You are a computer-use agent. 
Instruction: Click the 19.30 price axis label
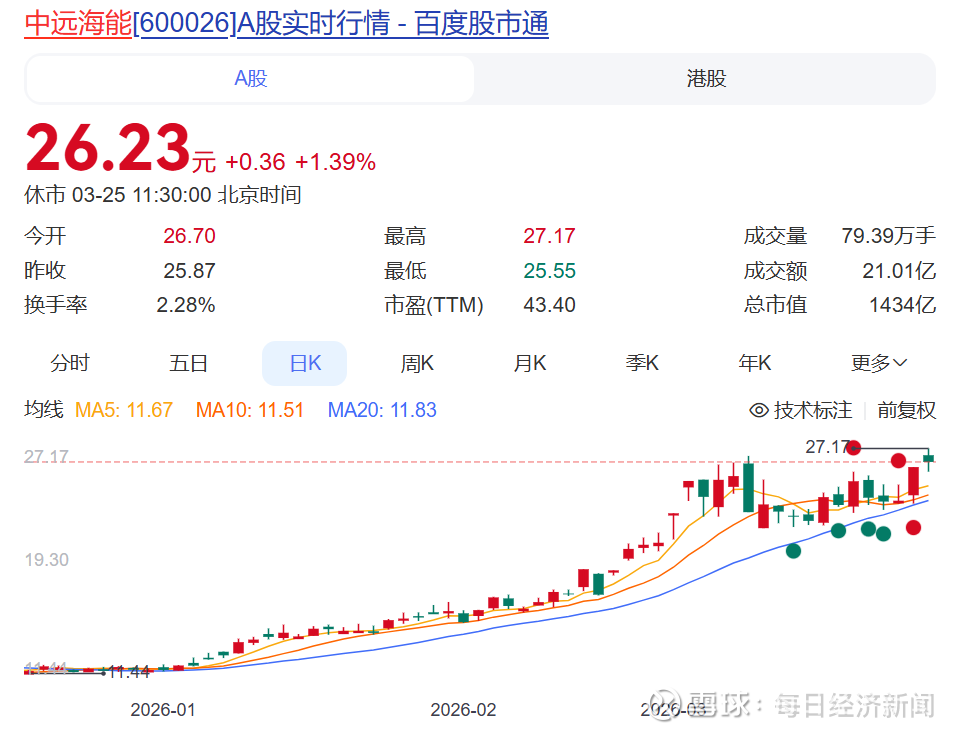pos(47,560)
